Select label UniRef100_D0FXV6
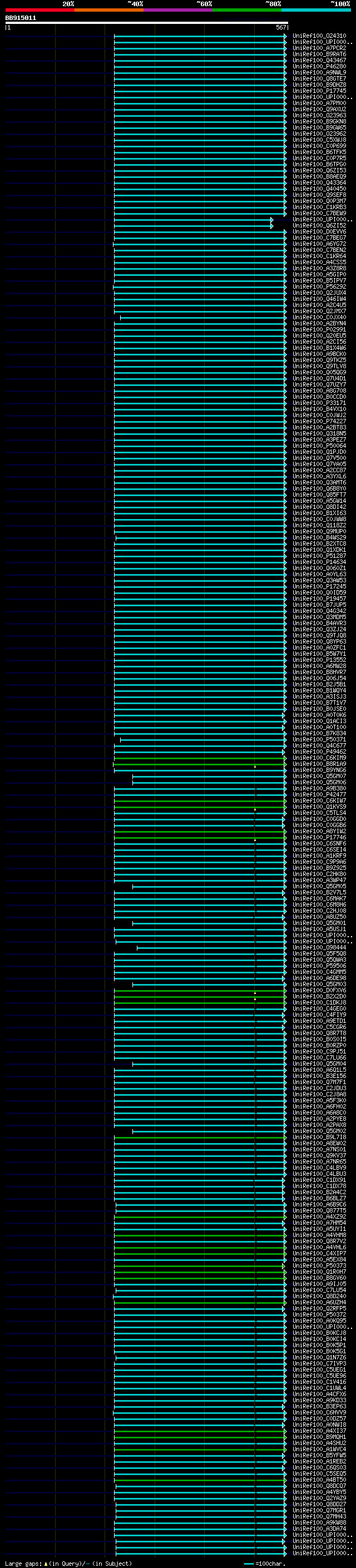 319,990
